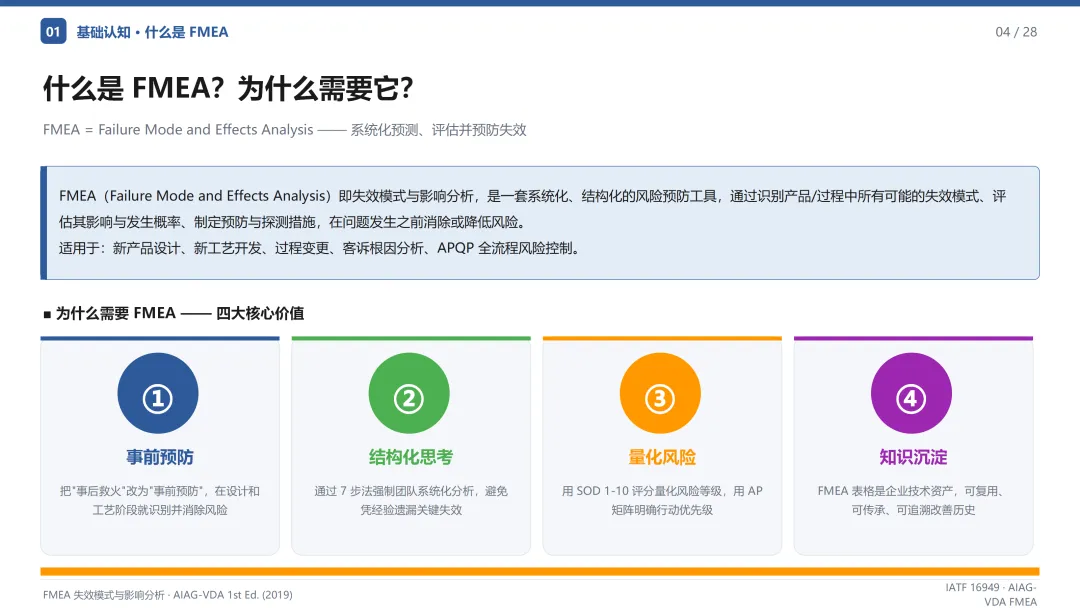Click the line starting '适用于：新产品设计'

pyautogui.click(x=321, y=249)
